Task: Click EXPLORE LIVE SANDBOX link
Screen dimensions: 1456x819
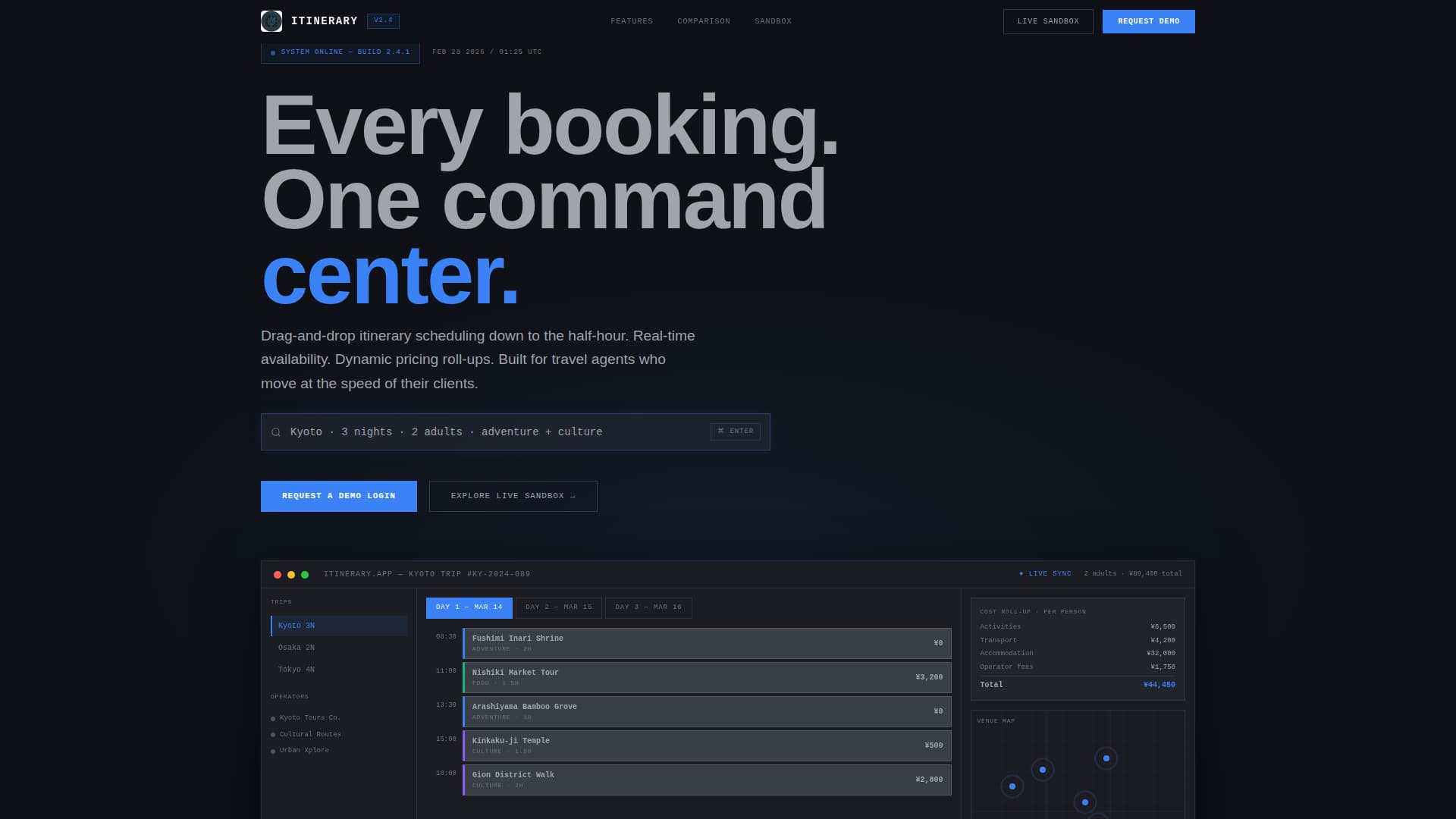Action: pos(513,495)
